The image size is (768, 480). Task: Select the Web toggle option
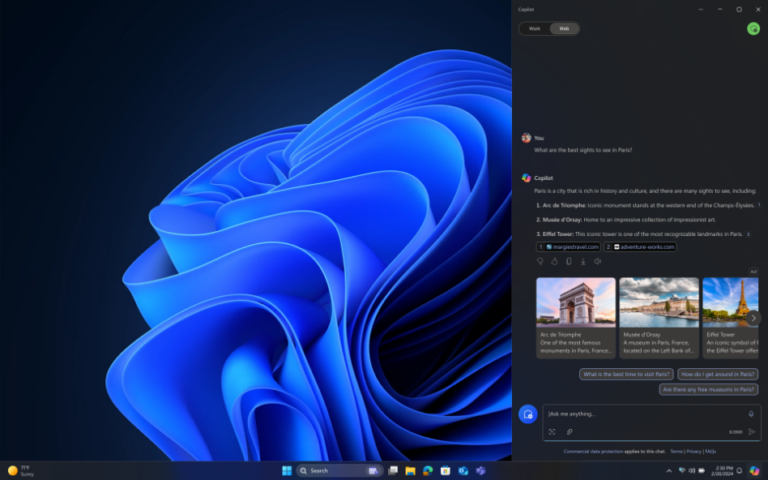point(564,29)
